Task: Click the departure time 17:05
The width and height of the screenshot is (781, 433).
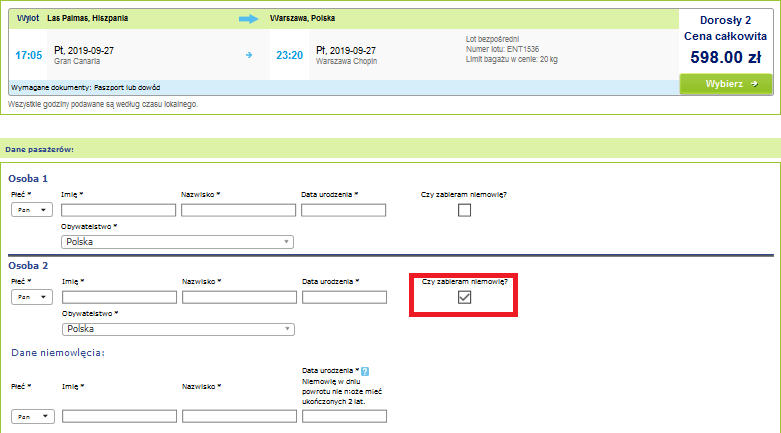Action: tap(28, 55)
